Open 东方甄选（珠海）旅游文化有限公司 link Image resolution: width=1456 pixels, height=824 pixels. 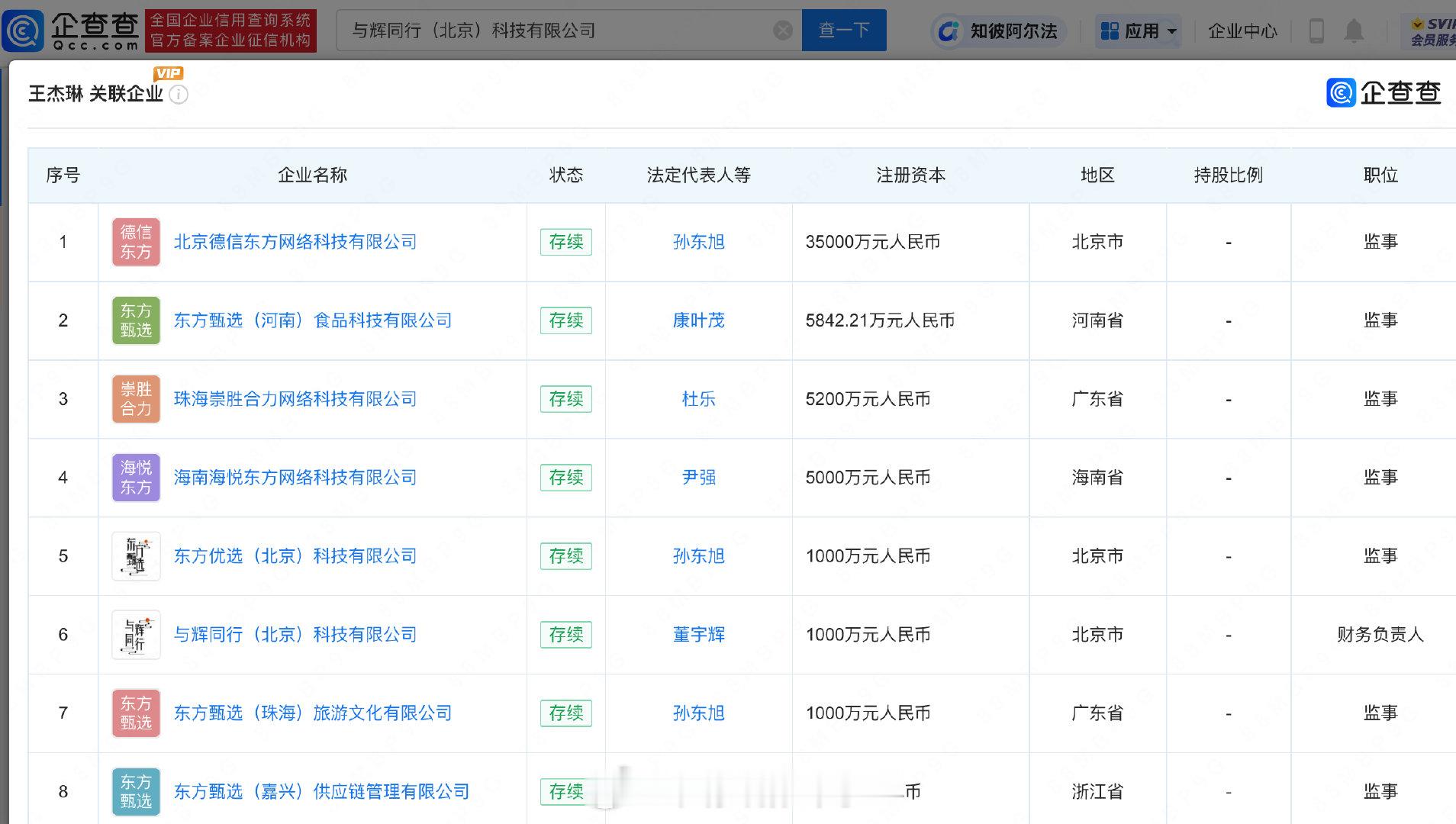tap(313, 713)
